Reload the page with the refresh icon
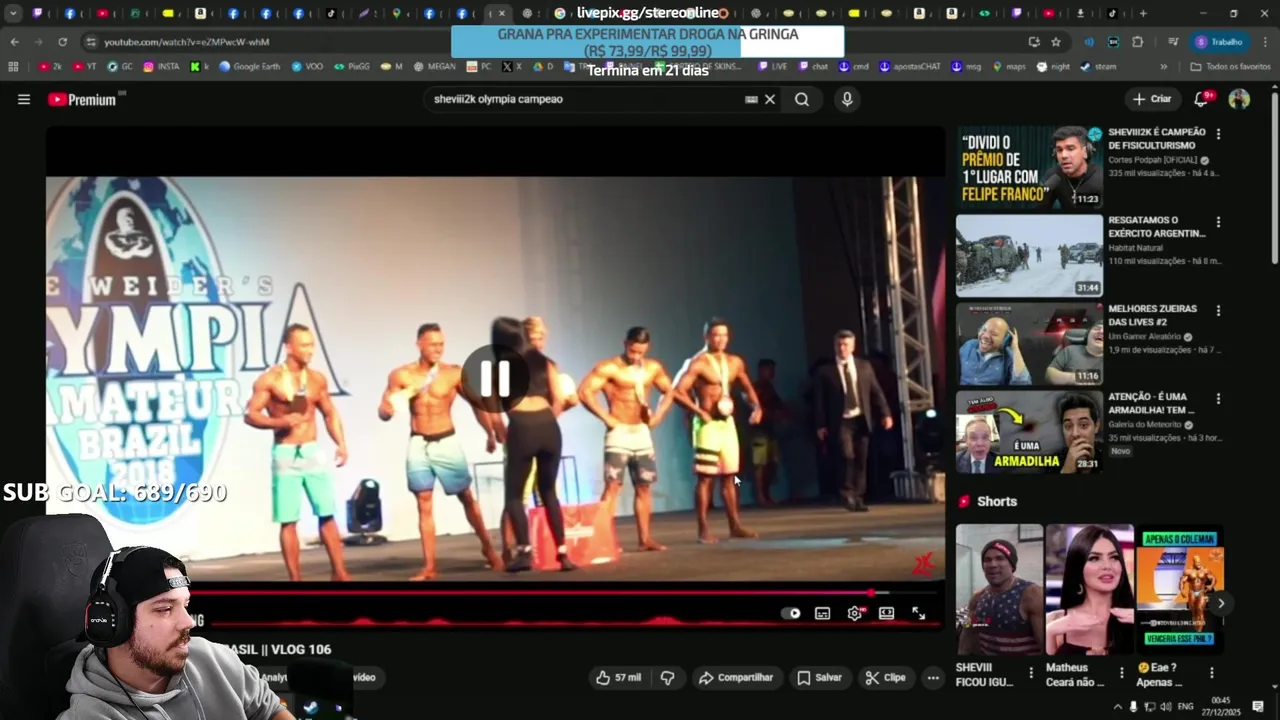The width and height of the screenshot is (1280, 720). pyautogui.click(x=62, y=42)
